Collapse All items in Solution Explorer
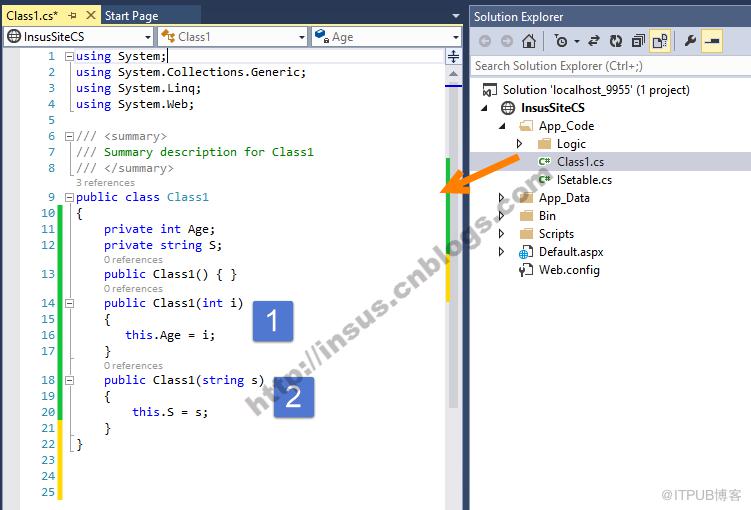 point(638,41)
